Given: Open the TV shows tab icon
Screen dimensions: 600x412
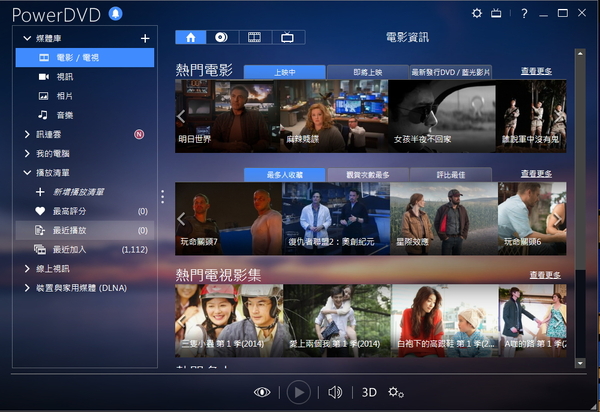Looking at the screenshot, I should 287,37.
